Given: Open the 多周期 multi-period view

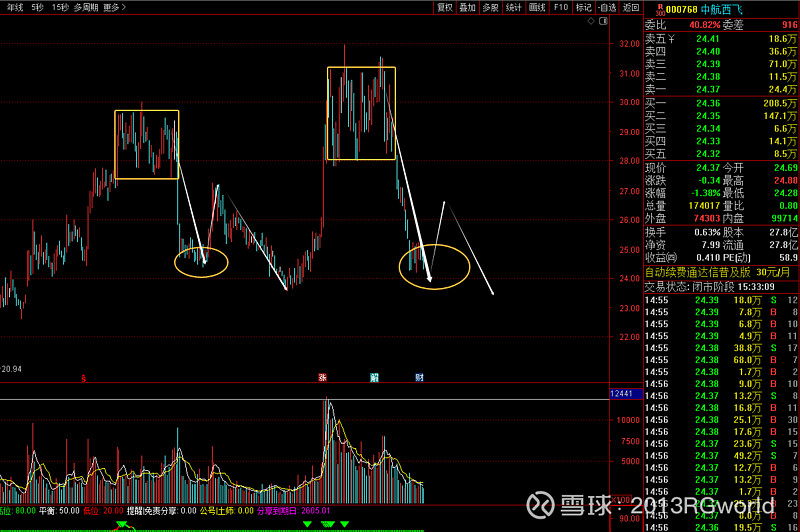Looking at the screenshot, I should tap(86, 7).
